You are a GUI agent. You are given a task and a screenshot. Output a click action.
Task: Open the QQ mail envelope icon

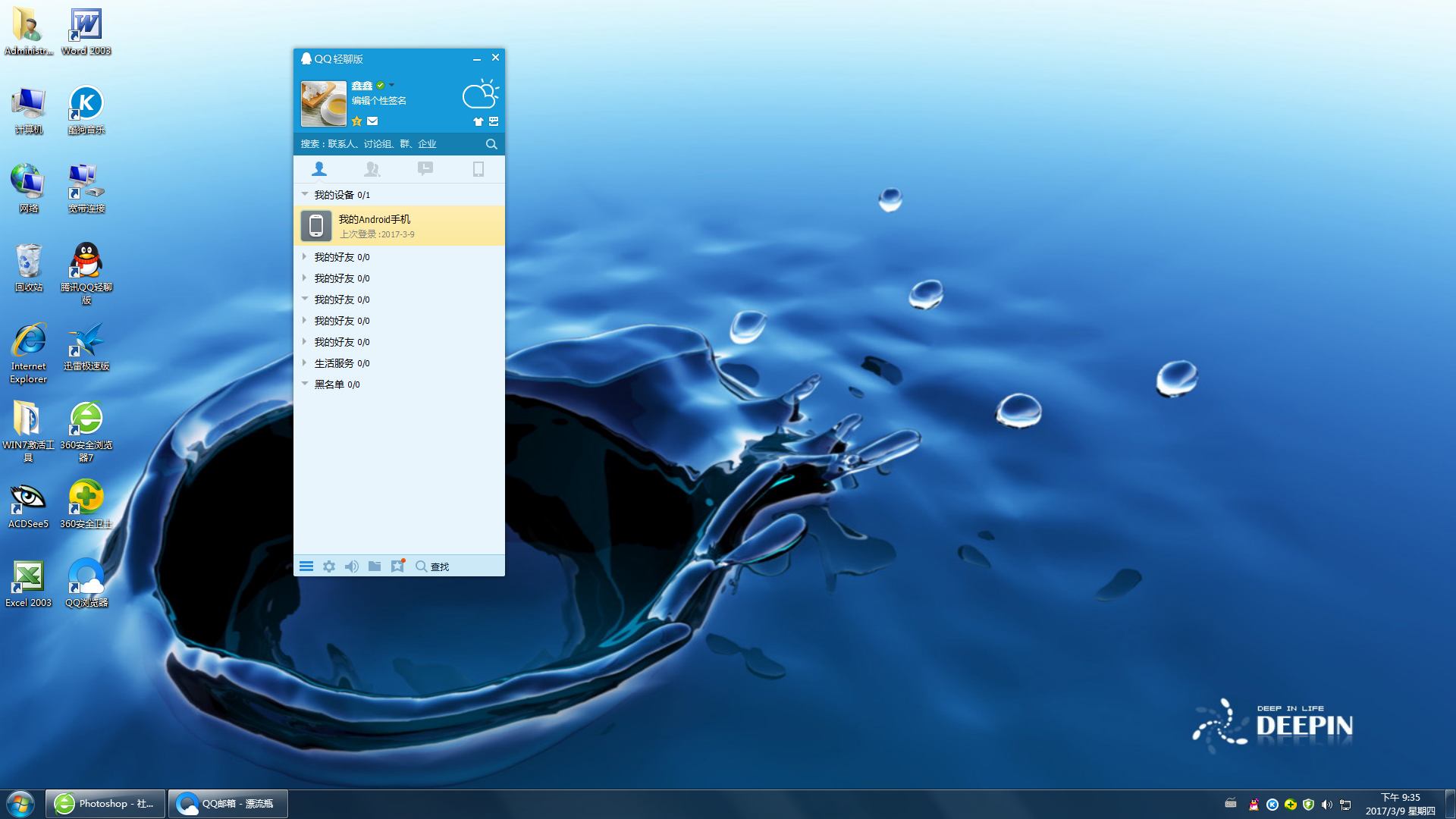[x=372, y=121]
